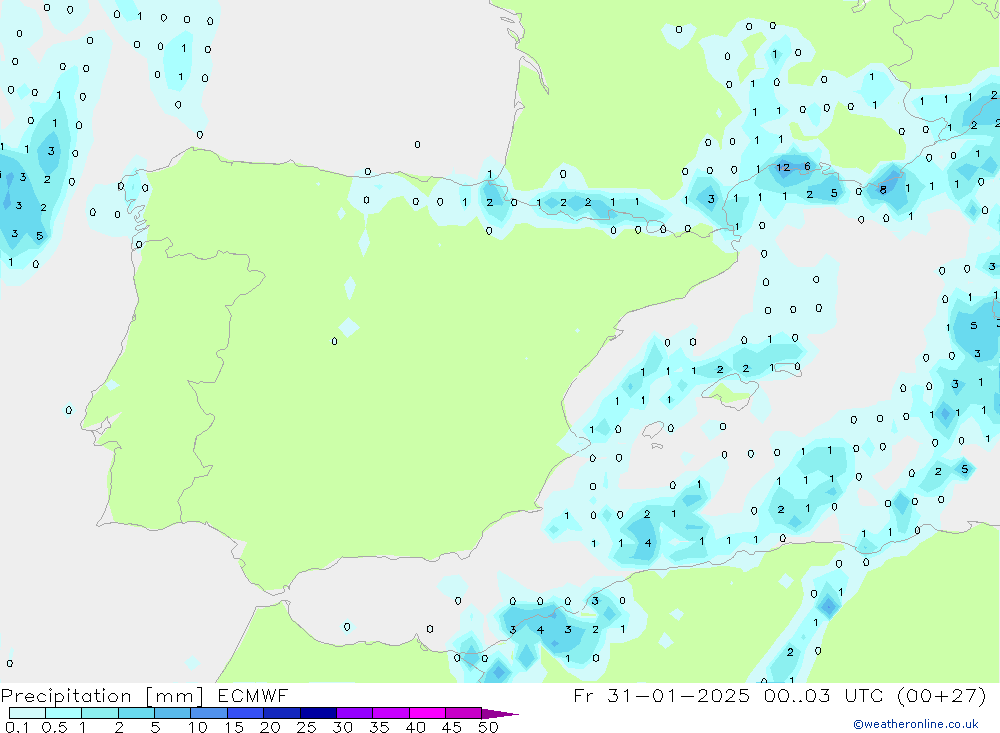The image size is (1000, 733).
Task: Click the '10' legend scale label
Action: click(198, 727)
